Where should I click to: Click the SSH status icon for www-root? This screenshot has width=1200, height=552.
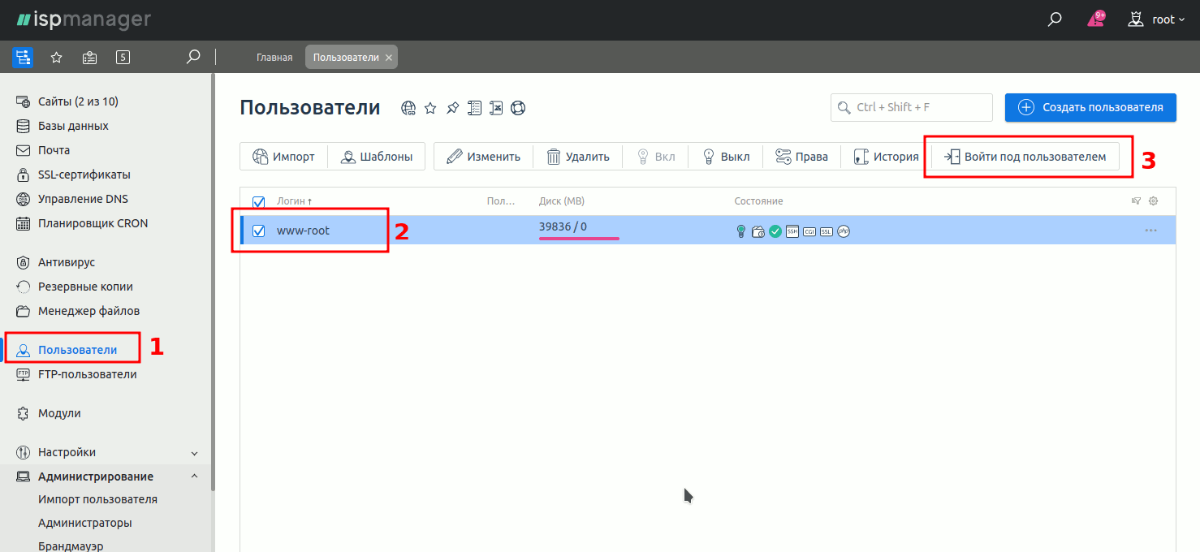pyautogui.click(x=792, y=231)
